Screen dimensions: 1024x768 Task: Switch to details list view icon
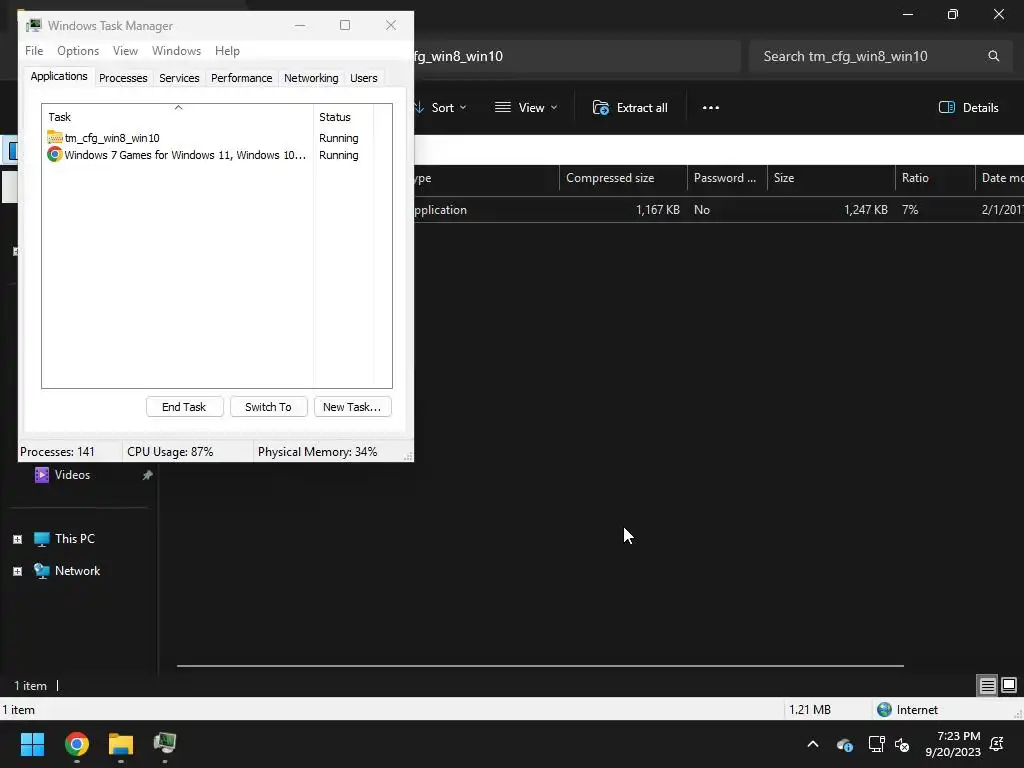coord(987,685)
